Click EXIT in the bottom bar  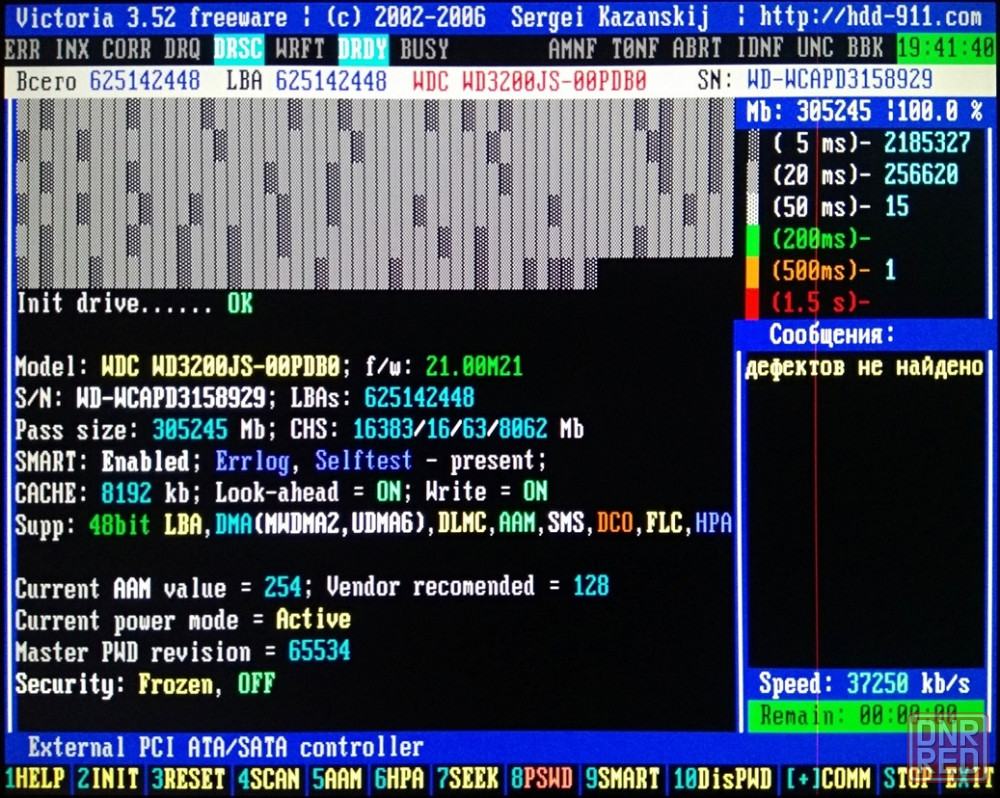pos(969,778)
